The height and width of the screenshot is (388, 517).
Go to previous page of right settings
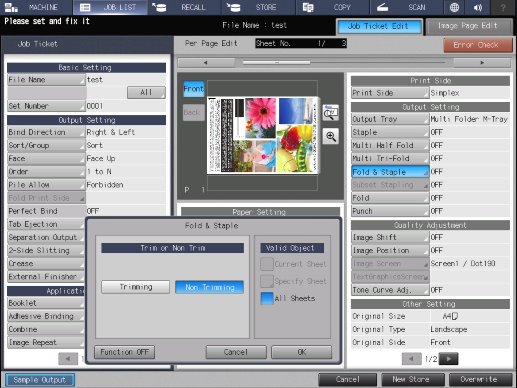coord(412,359)
